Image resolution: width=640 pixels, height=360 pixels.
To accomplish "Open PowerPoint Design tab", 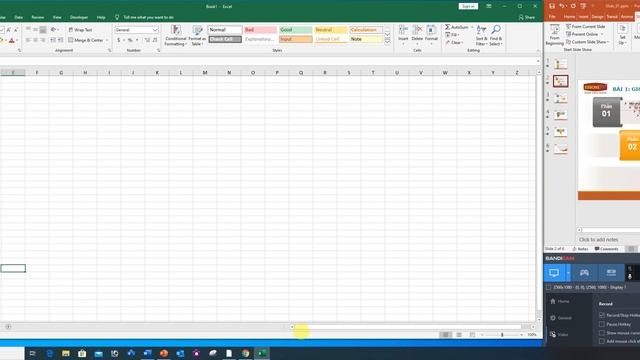I will [597, 17].
